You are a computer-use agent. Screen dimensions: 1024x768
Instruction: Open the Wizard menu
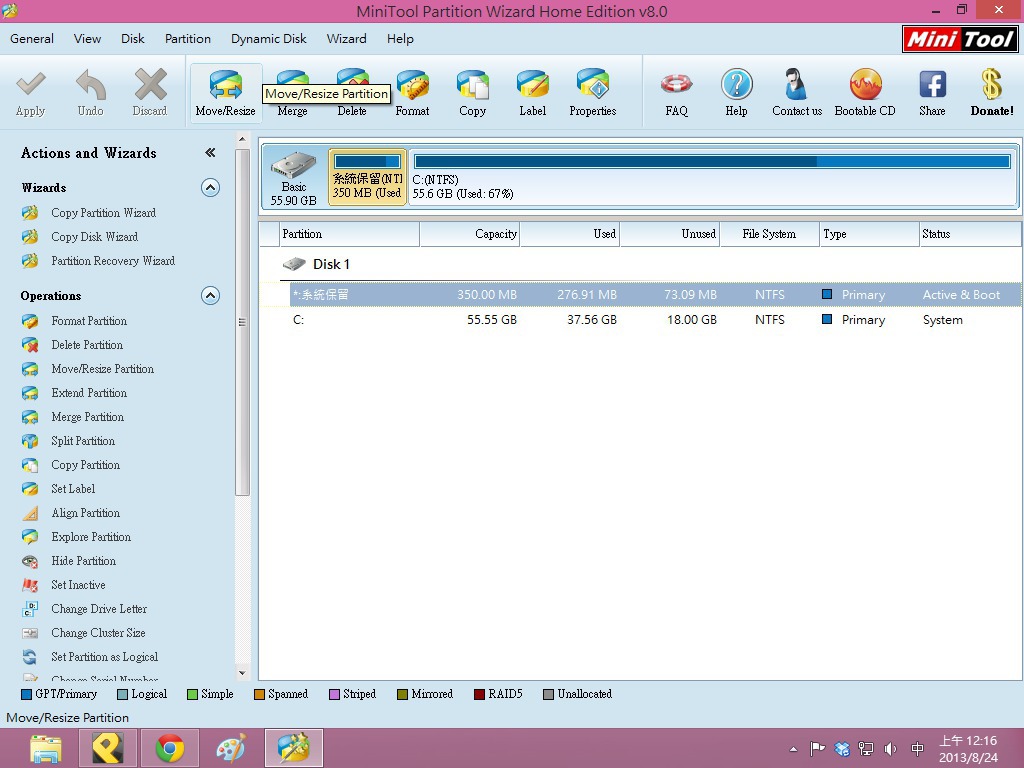pos(346,39)
